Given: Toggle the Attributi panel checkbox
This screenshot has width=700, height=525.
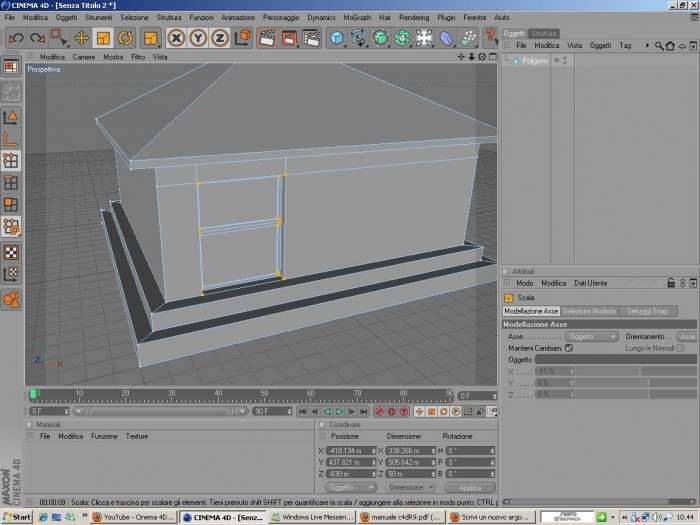Looking at the screenshot, I should click(x=506, y=271).
